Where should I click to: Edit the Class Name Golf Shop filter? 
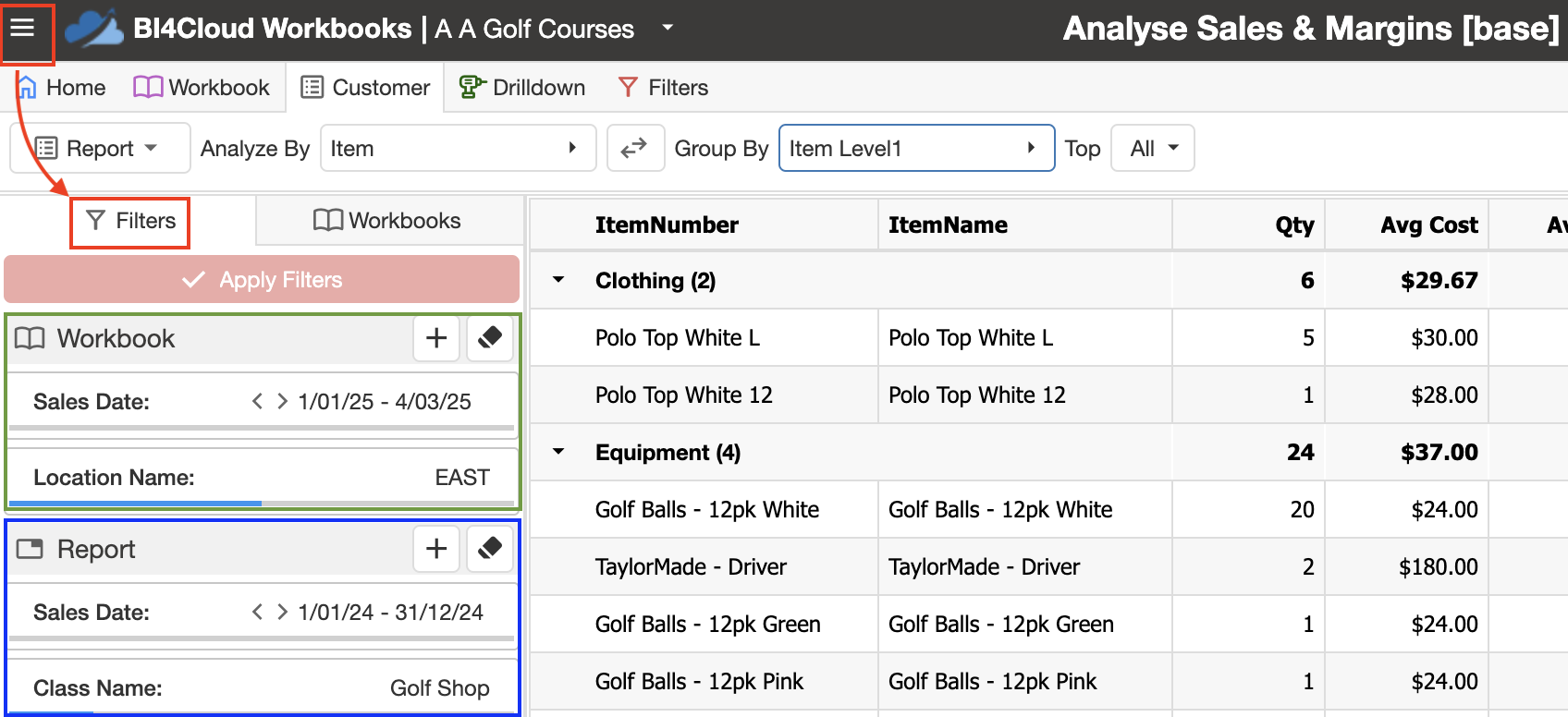[x=262, y=687]
